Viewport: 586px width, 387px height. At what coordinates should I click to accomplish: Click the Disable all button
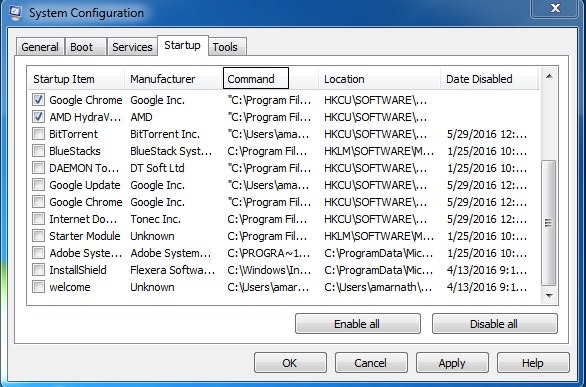click(494, 323)
